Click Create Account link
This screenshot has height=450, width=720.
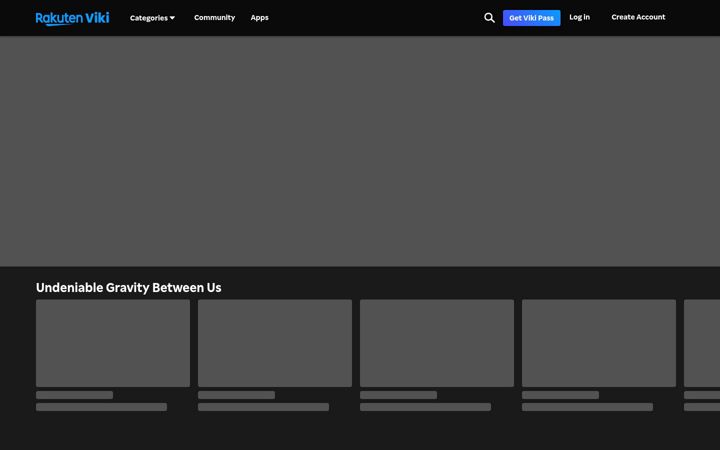pos(638,17)
